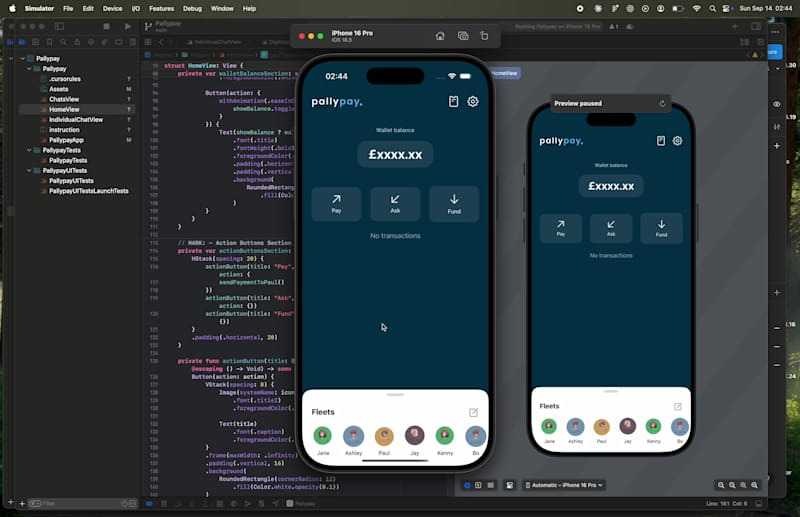Collapse the PallypayTests group
This screenshot has width=800, height=517.
[x=29, y=151]
